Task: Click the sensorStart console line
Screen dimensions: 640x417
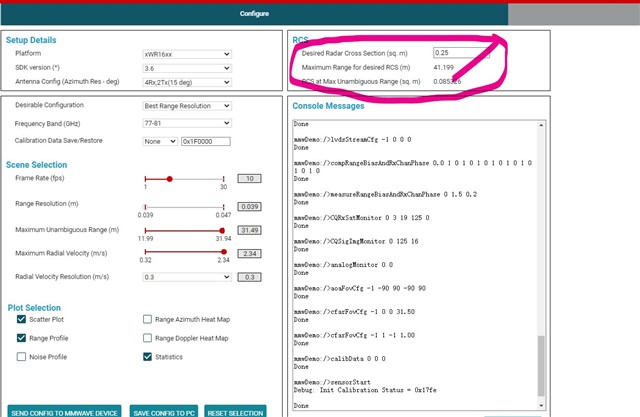Action: [332, 382]
